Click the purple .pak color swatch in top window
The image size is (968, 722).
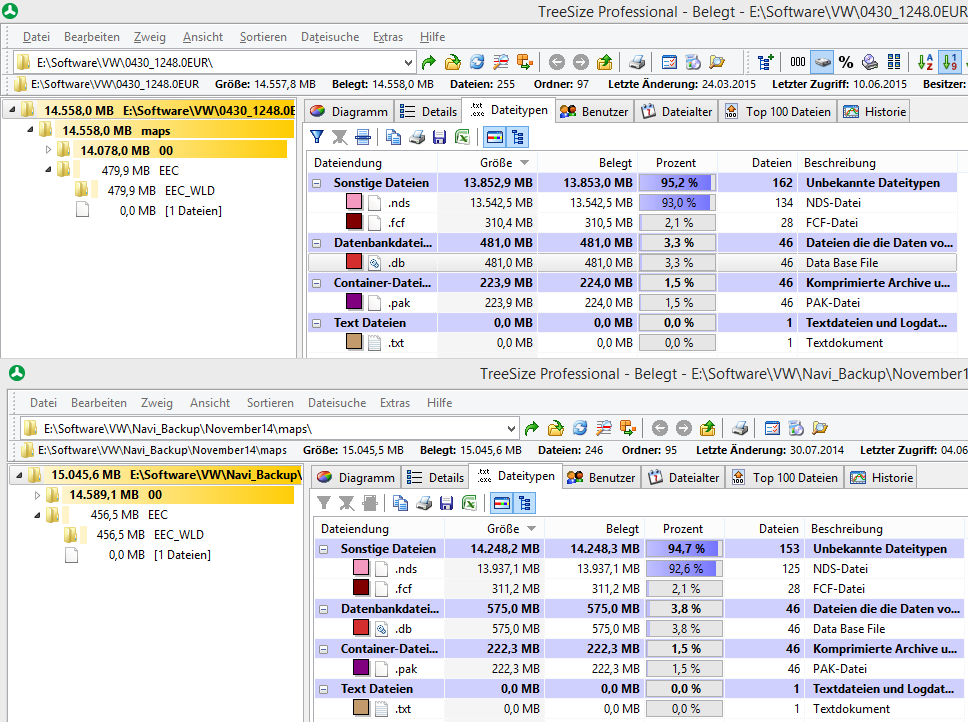354,302
